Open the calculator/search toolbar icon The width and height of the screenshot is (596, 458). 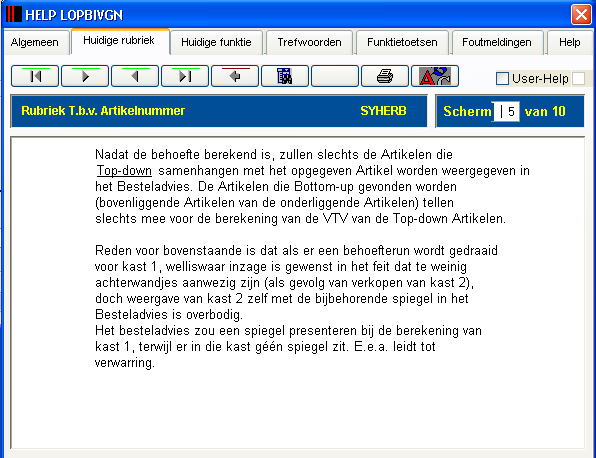point(285,76)
